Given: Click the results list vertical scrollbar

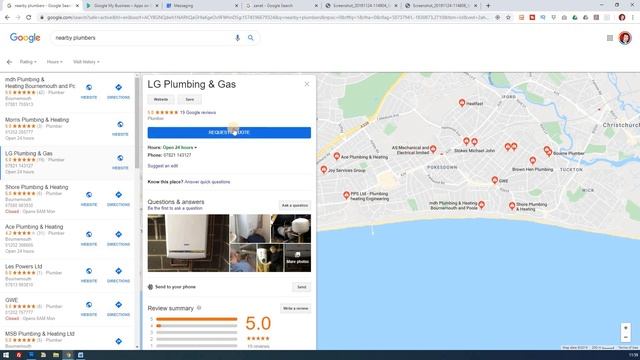Looking at the screenshot, I should (137, 122).
